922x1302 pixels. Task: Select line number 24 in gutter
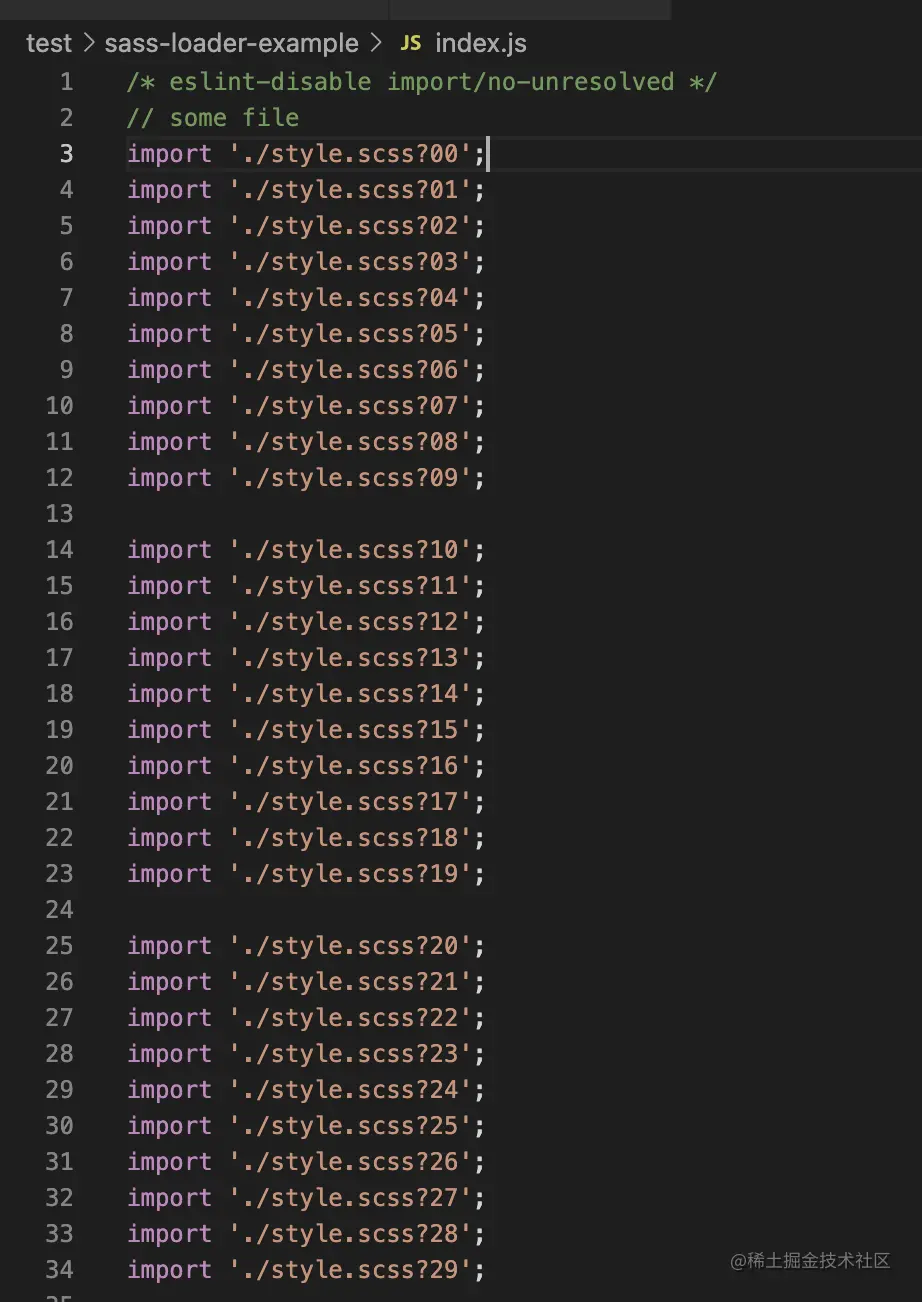point(59,910)
